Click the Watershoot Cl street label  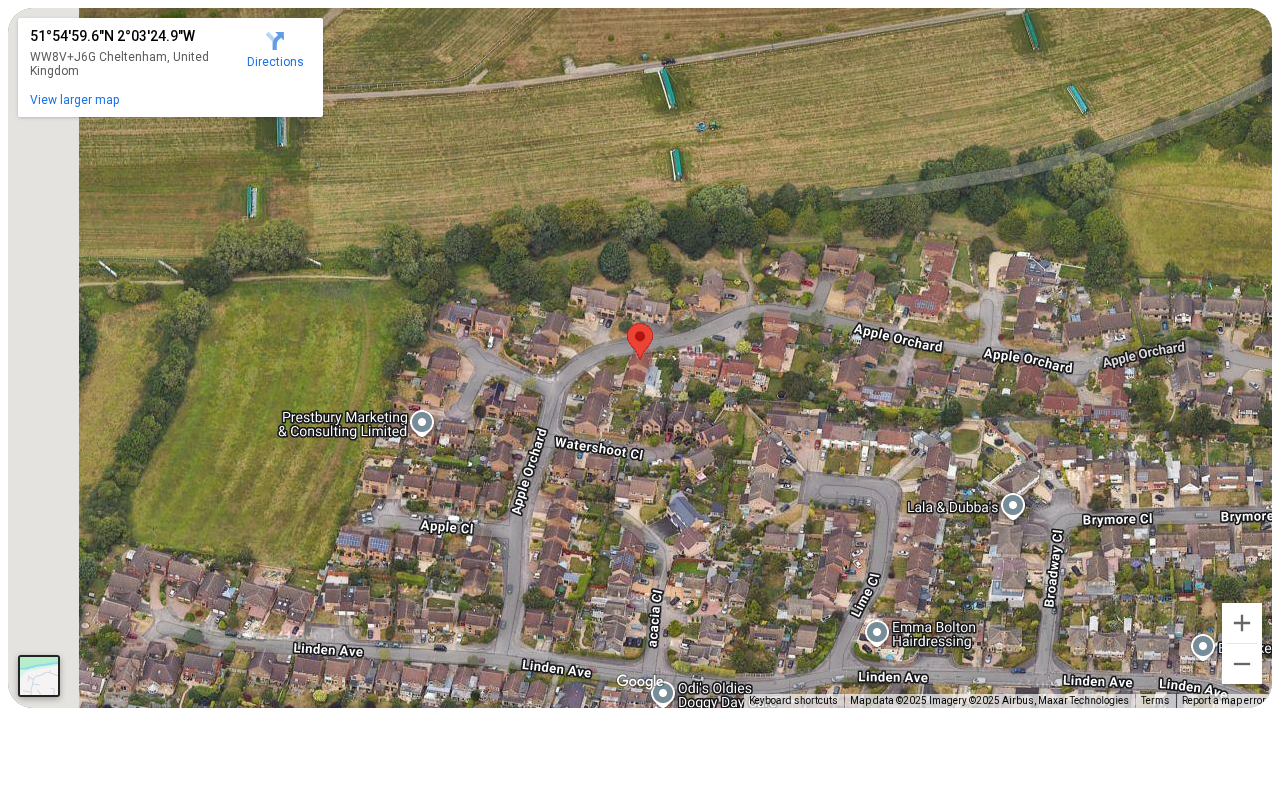tap(599, 447)
